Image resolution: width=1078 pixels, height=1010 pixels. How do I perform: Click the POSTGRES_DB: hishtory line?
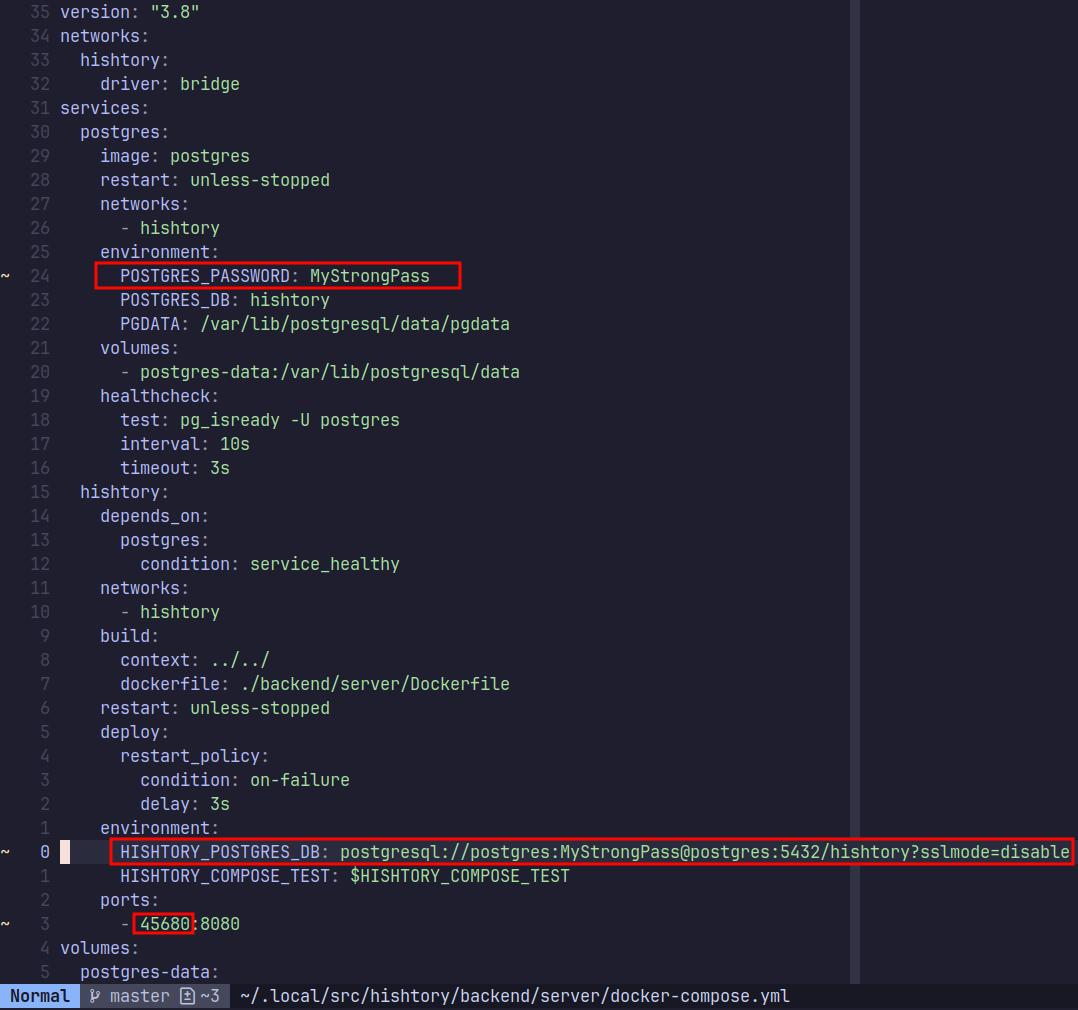pos(225,300)
